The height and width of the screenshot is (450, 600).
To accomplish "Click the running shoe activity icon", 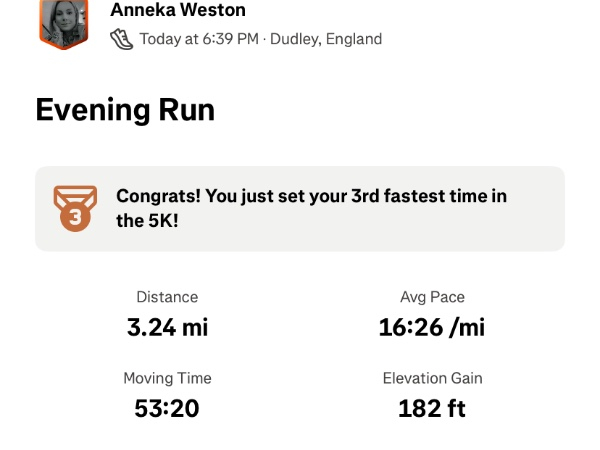I will 121,39.
